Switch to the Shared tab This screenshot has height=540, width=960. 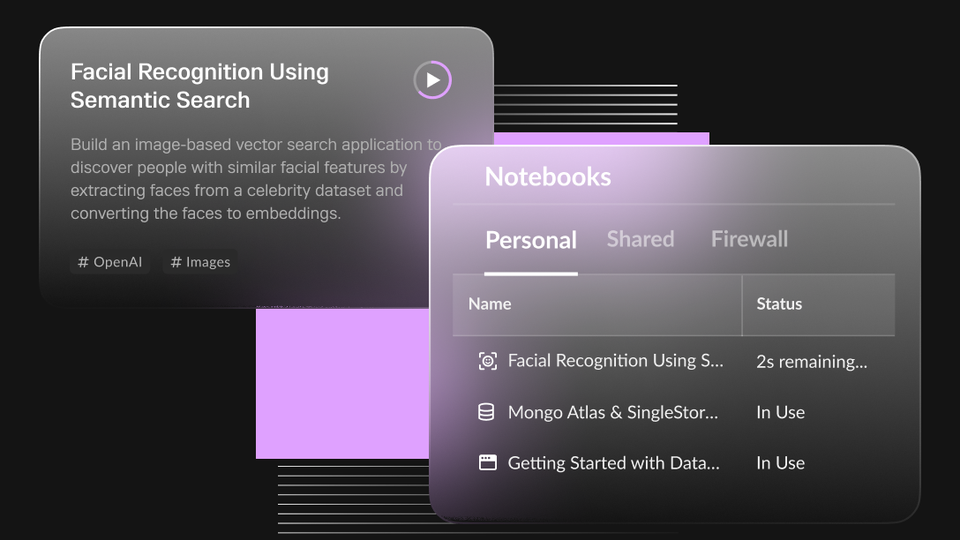640,239
